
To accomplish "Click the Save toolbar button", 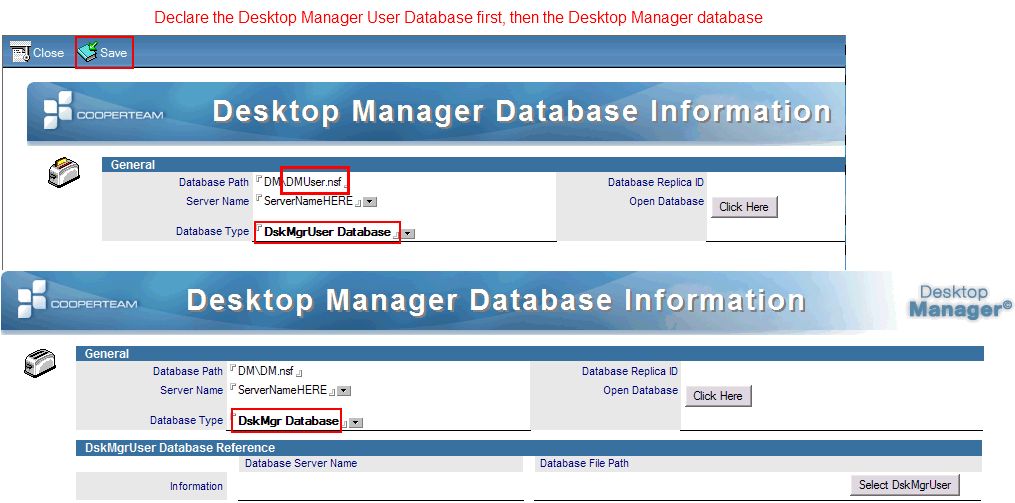I will [x=103, y=52].
